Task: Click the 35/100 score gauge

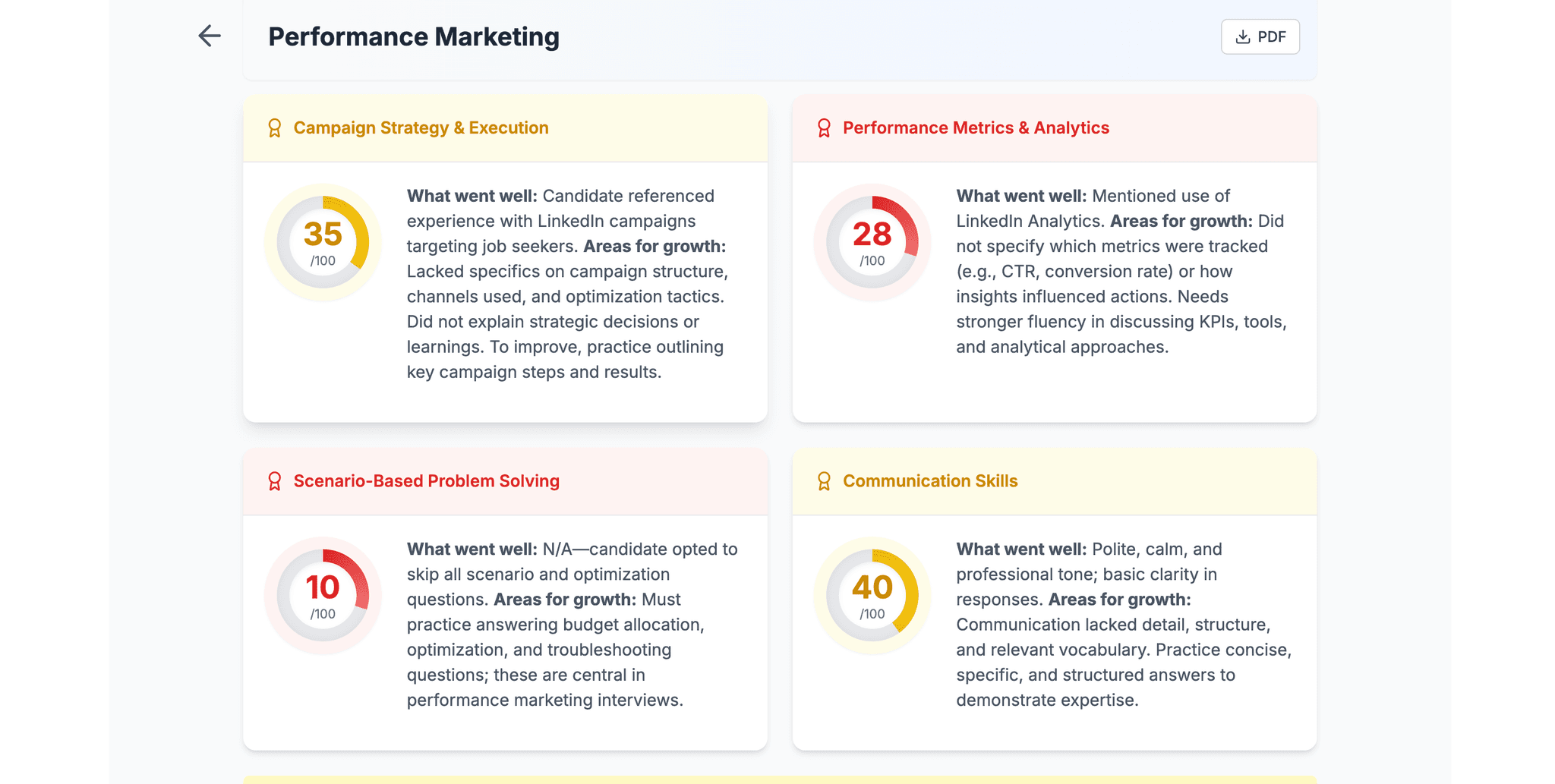Action: pyautogui.click(x=323, y=242)
